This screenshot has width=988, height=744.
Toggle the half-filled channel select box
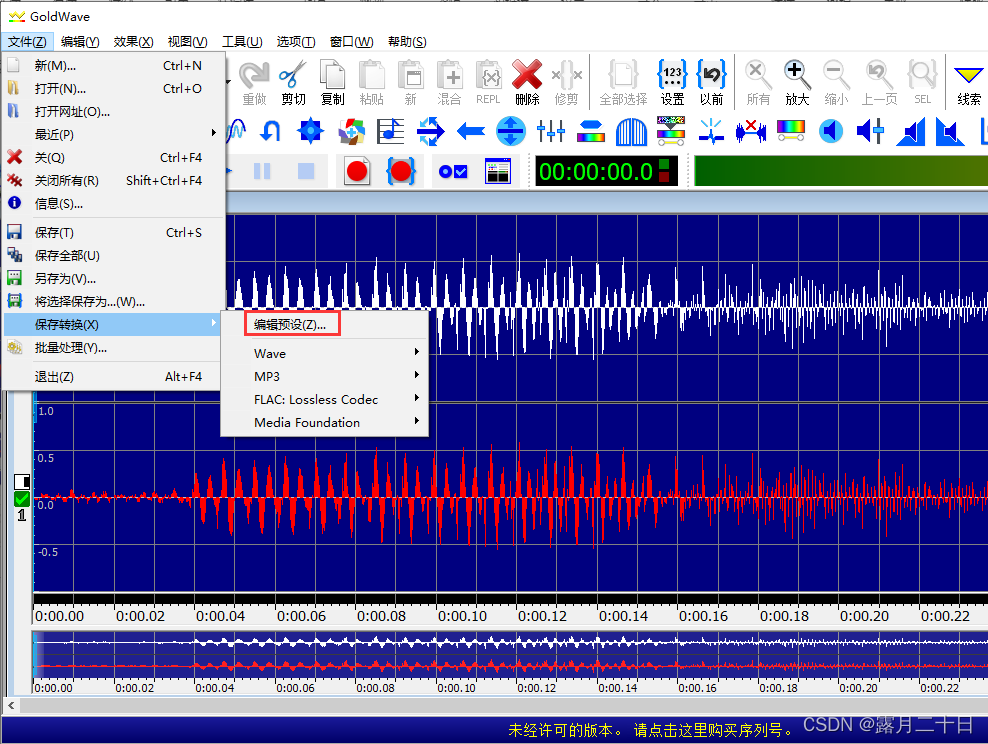22,482
